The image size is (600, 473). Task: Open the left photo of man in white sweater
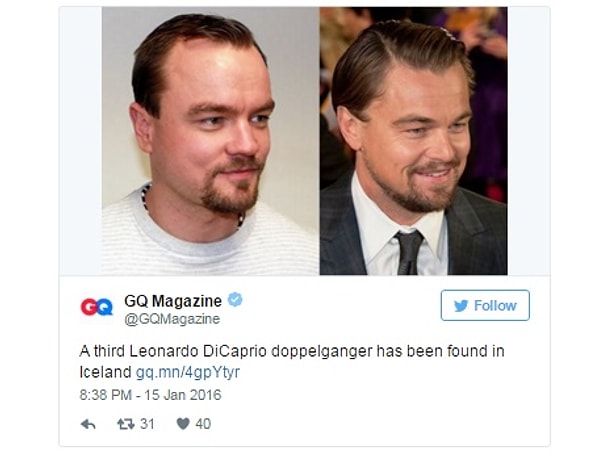tap(210, 141)
